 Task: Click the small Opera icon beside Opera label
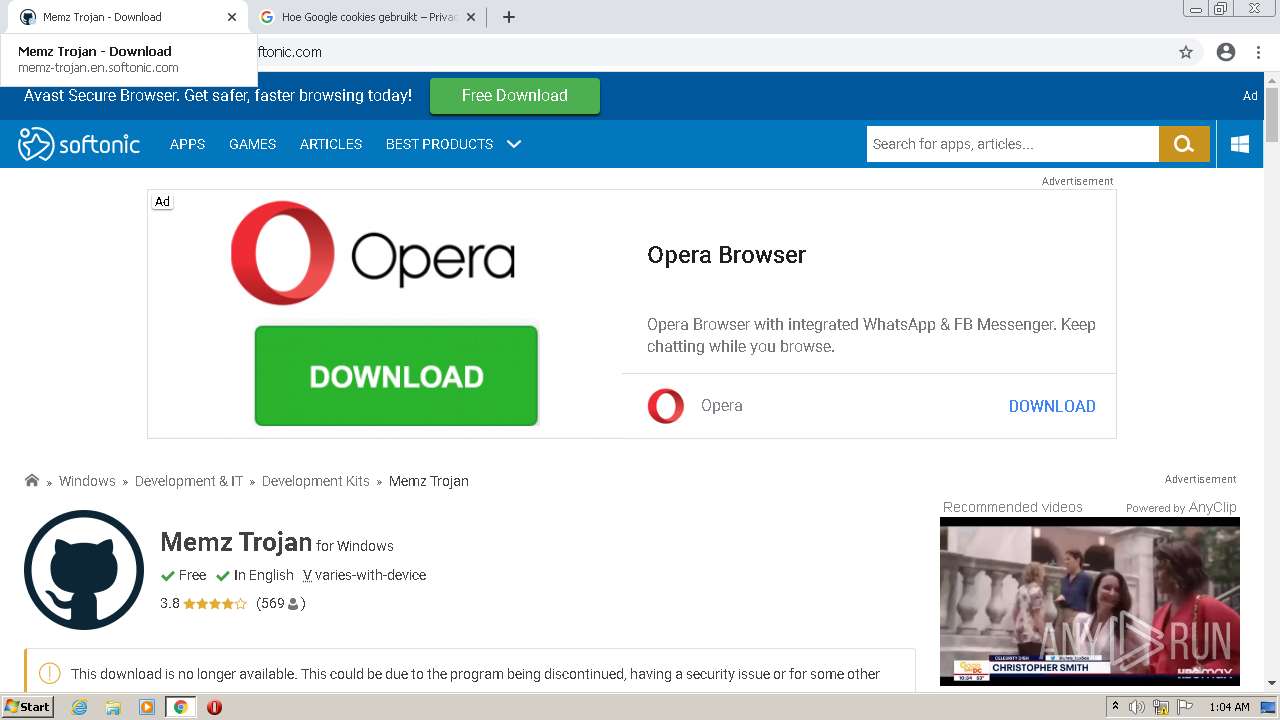(x=666, y=406)
